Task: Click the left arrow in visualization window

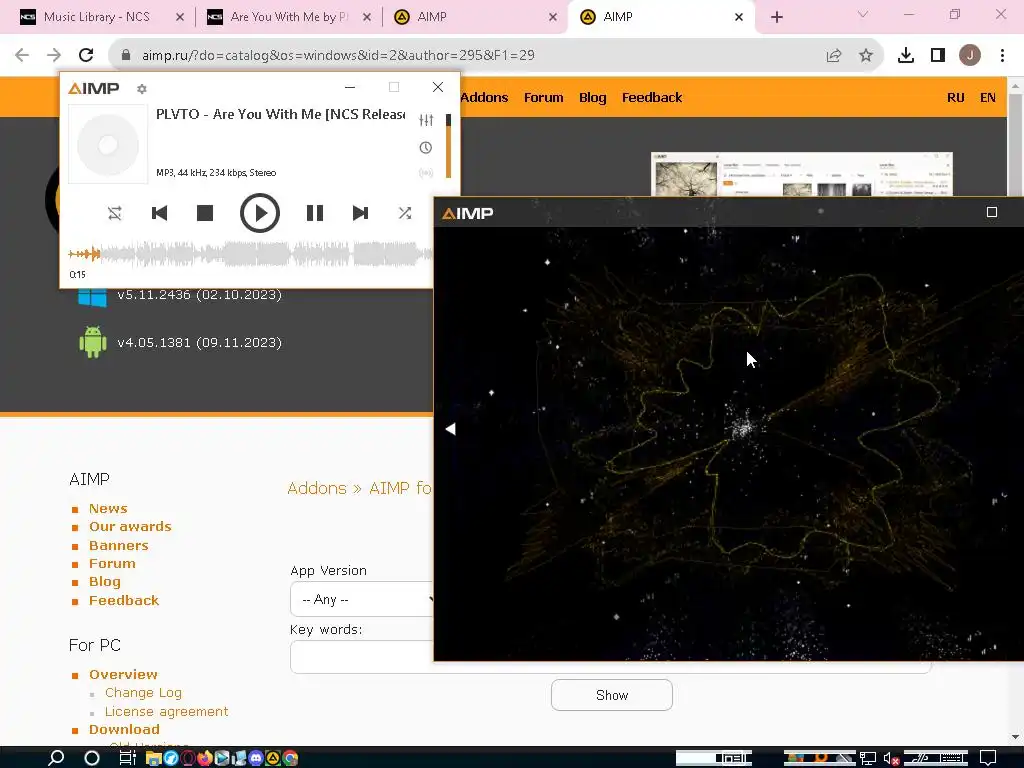Action: click(x=451, y=429)
